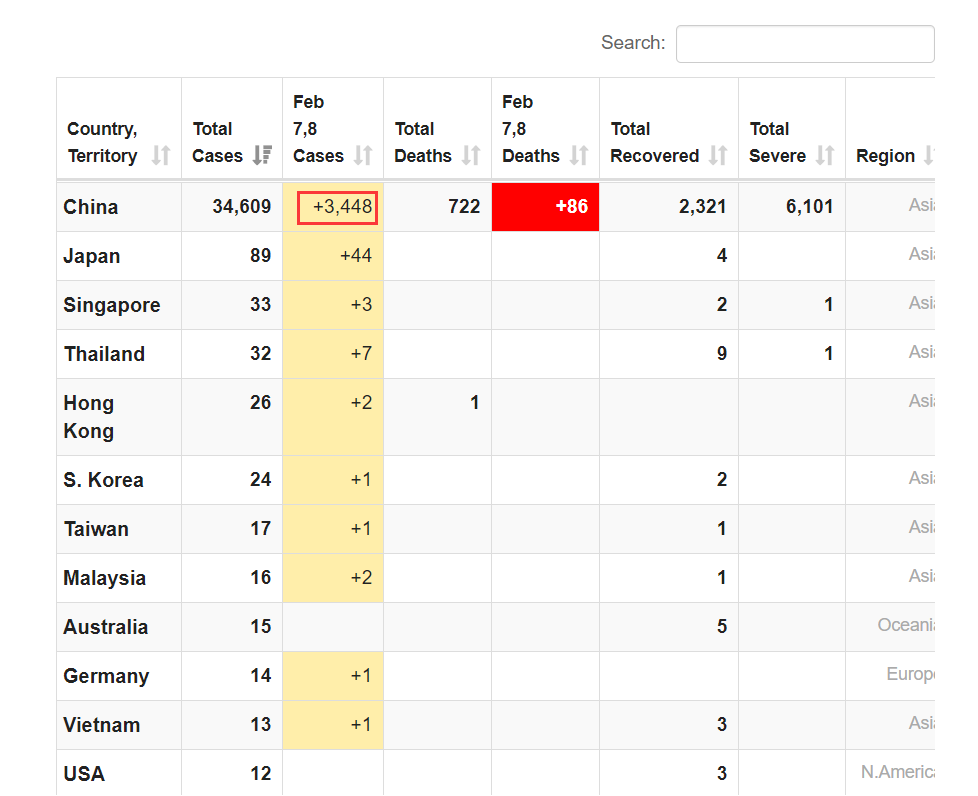Sort by Country, Territory sort icon
The width and height of the screenshot is (978, 796).
[x=161, y=156]
